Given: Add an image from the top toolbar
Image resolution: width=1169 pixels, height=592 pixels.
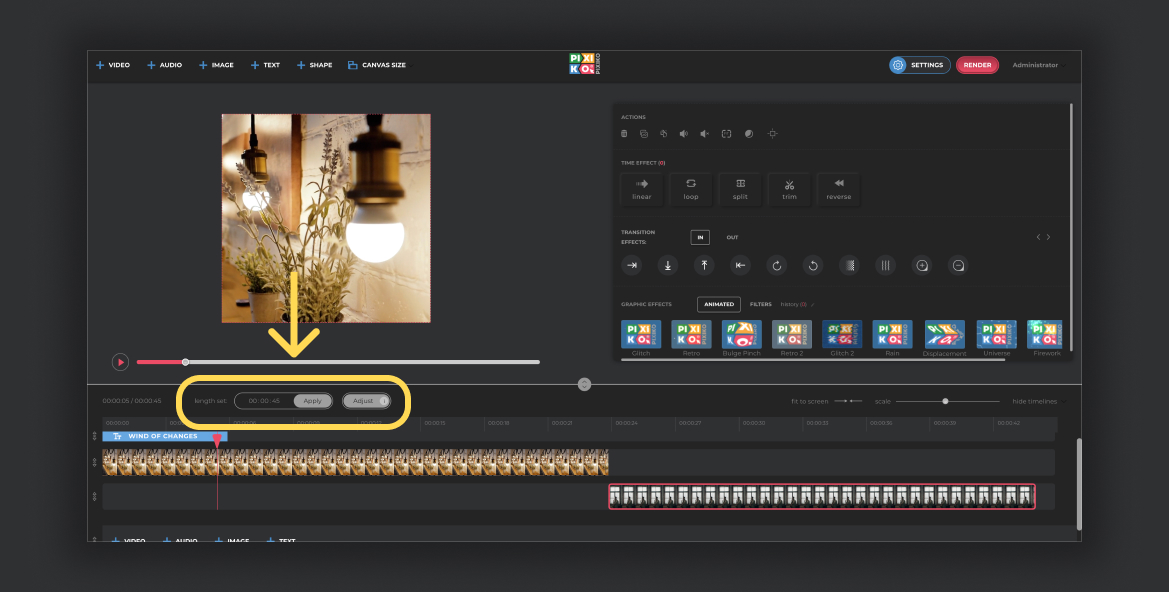Looking at the screenshot, I should tap(216, 66).
